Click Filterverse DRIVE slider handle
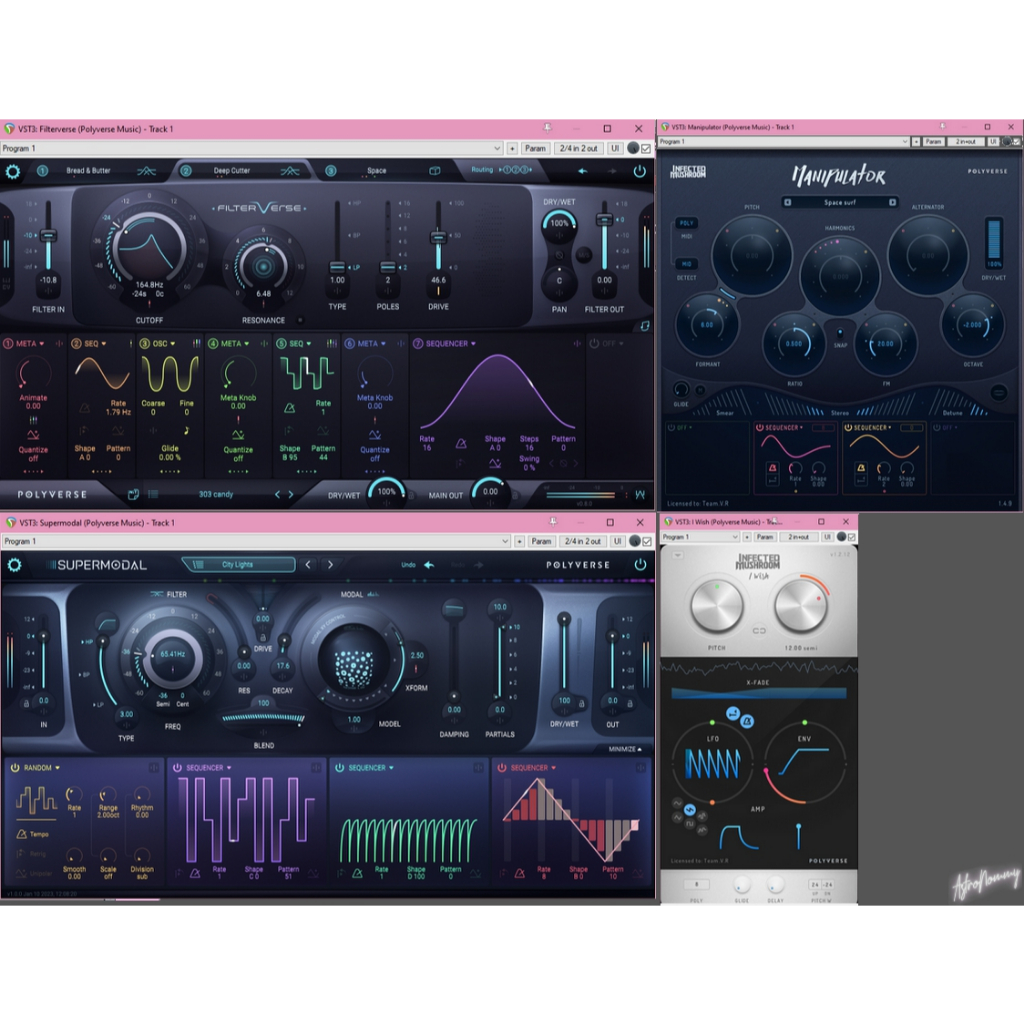This screenshot has width=1024, height=1024. pyautogui.click(x=438, y=237)
